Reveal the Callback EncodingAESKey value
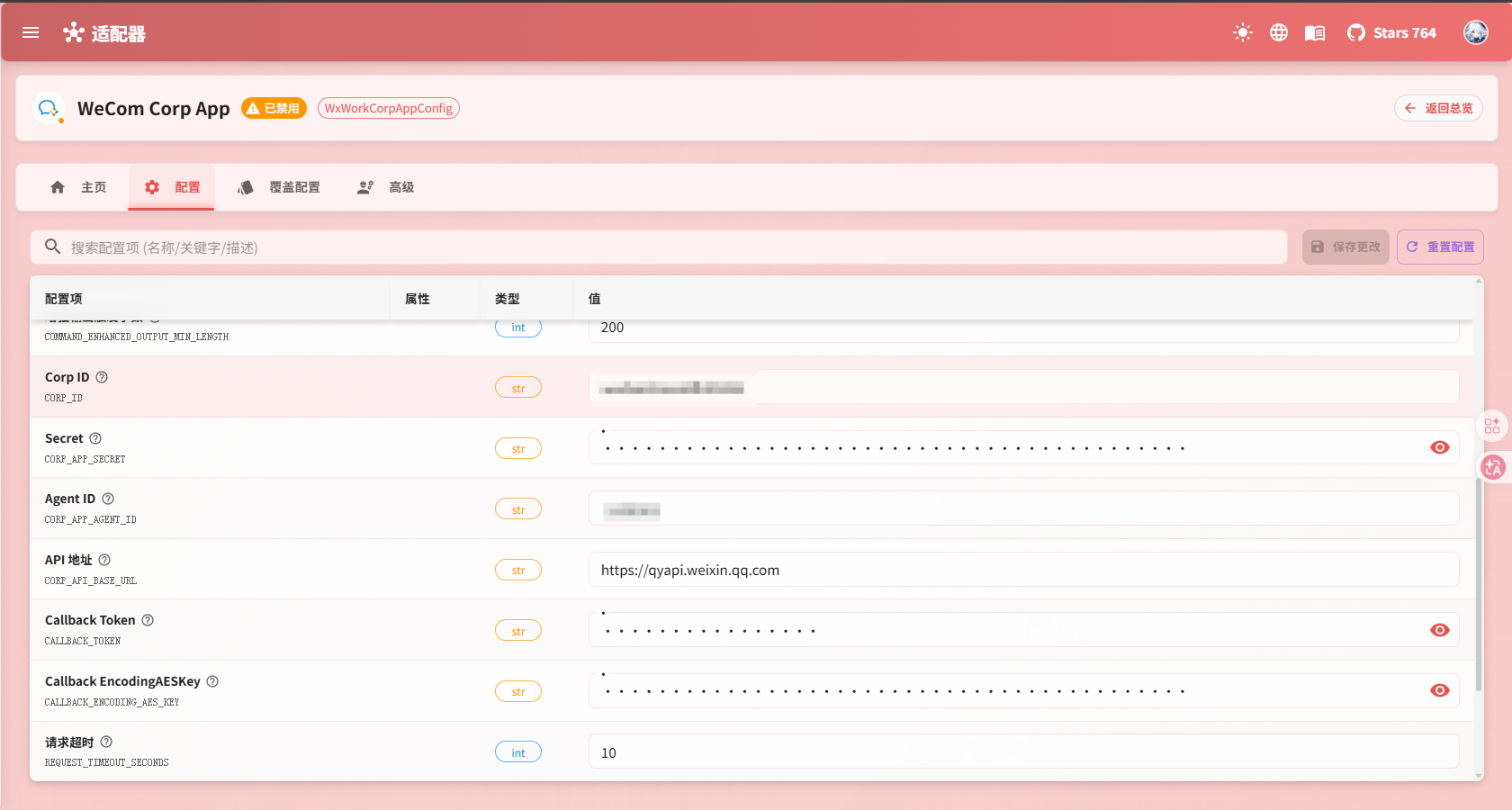This screenshot has width=1512, height=810. pos(1440,690)
